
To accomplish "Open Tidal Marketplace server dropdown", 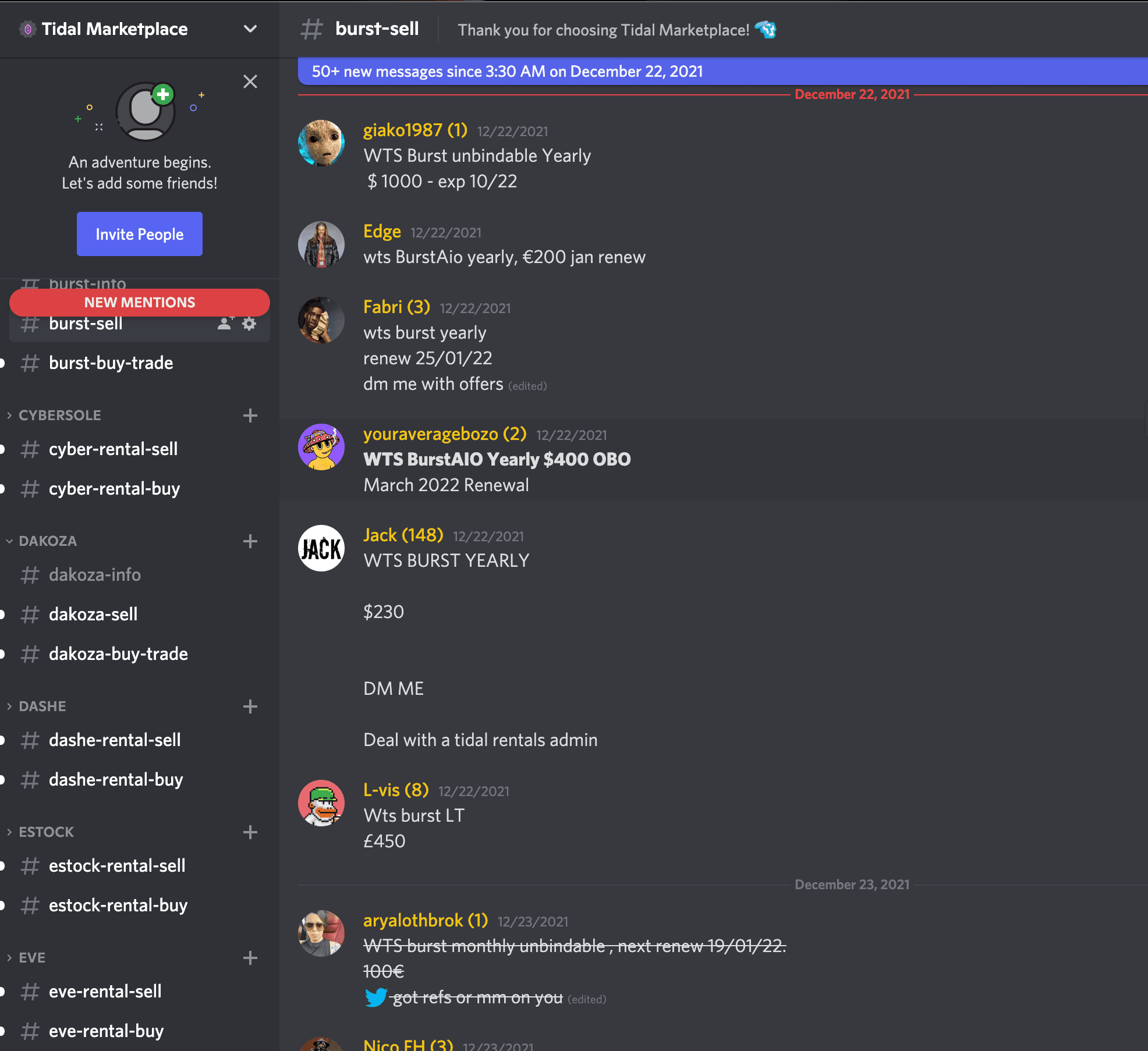I will pyautogui.click(x=250, y=29).
